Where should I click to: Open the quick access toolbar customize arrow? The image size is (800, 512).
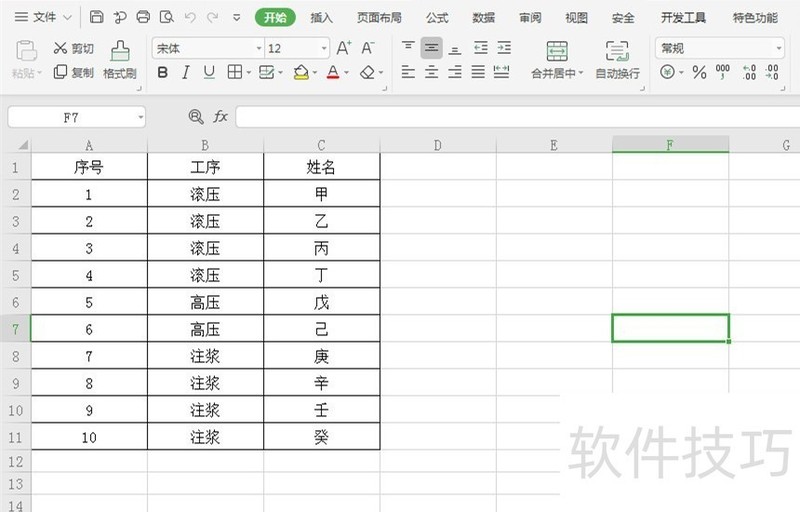pyautogui.click(x=236, y=17)
